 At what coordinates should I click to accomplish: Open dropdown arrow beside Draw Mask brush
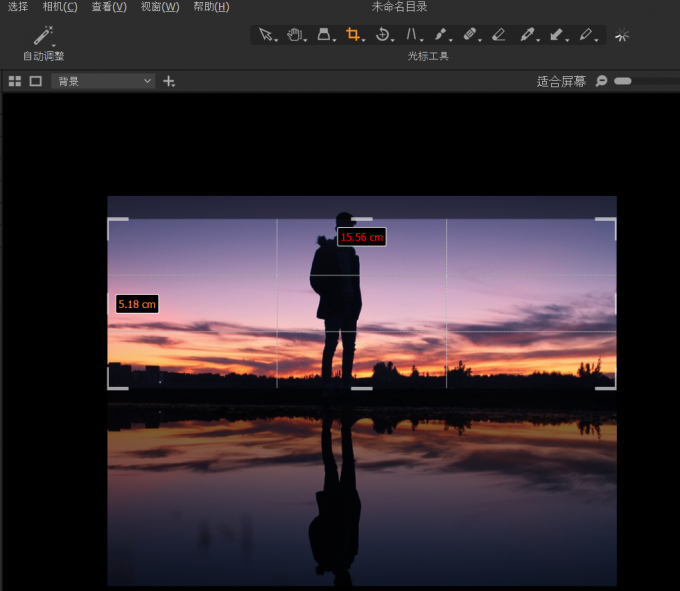(x=451, y=40)
